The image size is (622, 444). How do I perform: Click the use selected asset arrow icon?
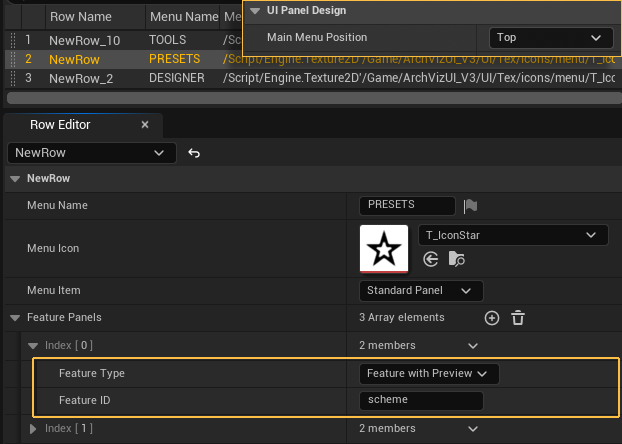(x=431, y=259)
